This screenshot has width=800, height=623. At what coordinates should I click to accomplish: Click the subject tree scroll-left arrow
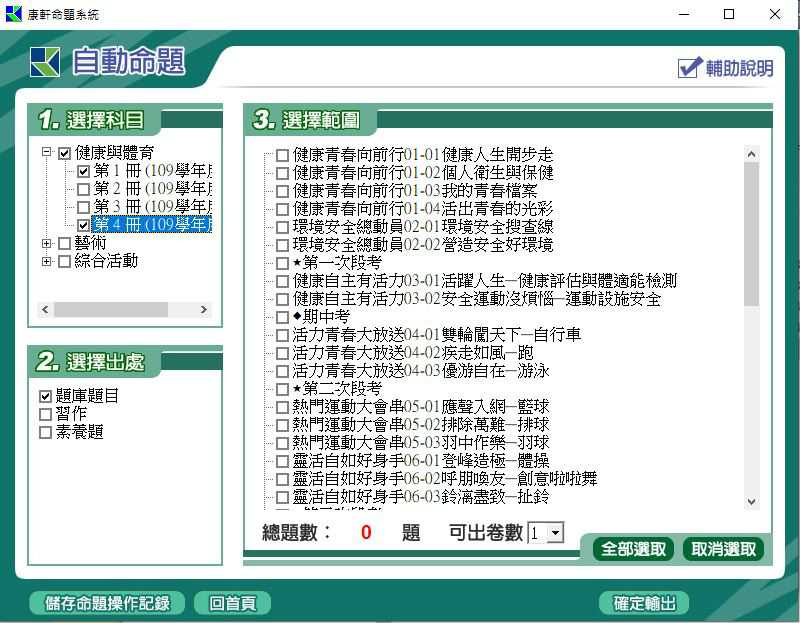pos(45,310)
